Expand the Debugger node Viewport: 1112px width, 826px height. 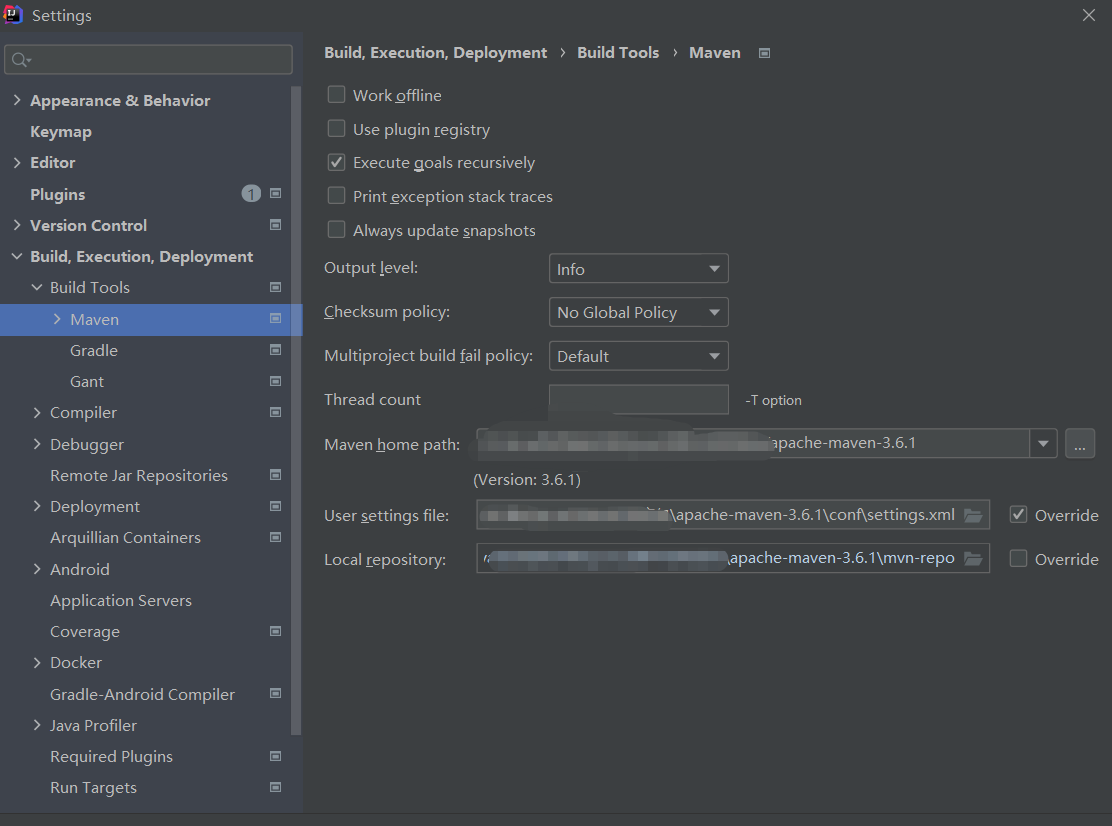[x=37, y=444]
